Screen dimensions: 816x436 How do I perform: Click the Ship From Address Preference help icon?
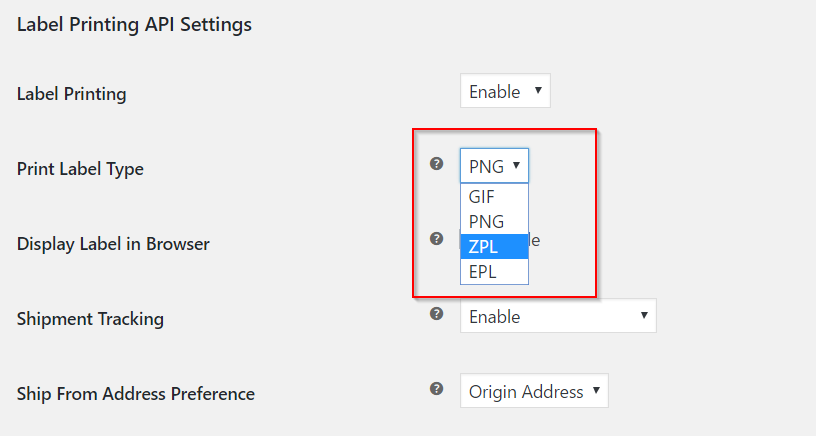click(436, 389)
